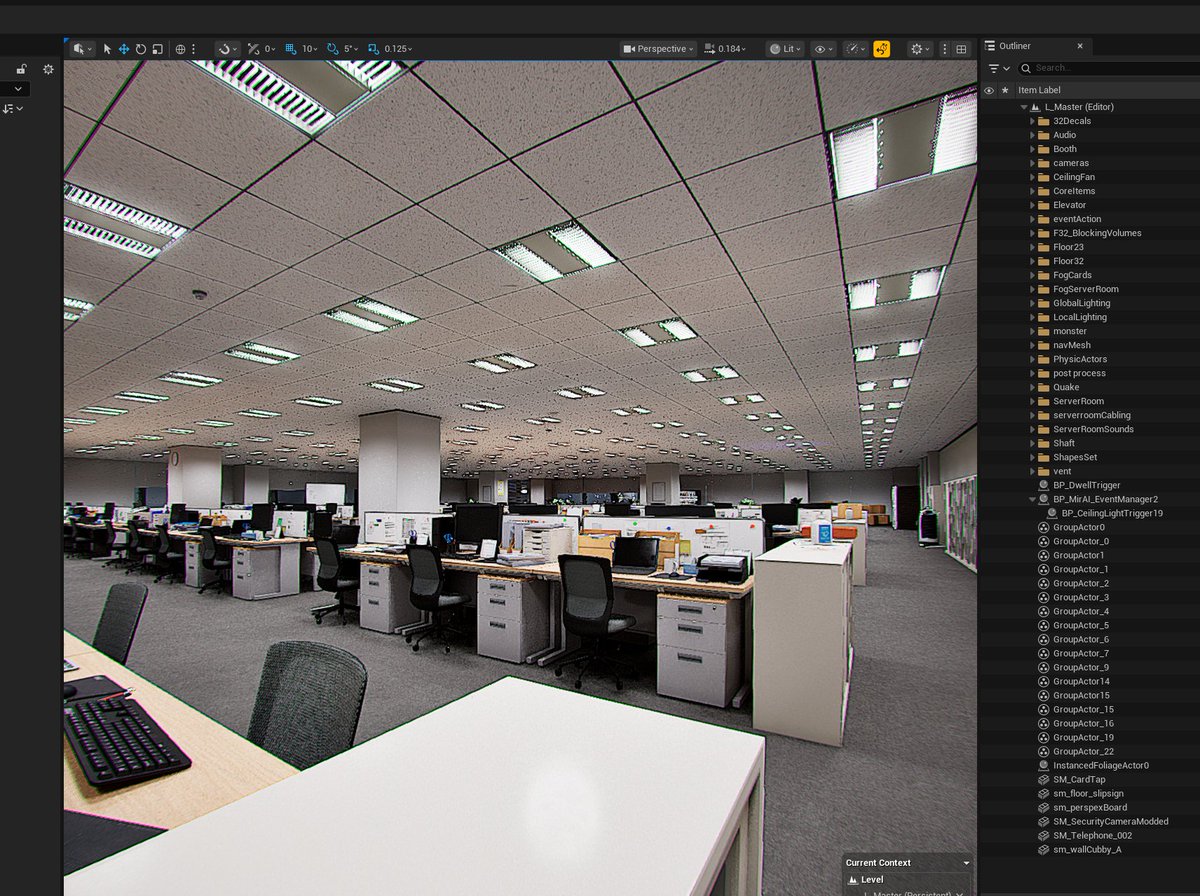Select the CoreItems folder row

point(1089,191)
